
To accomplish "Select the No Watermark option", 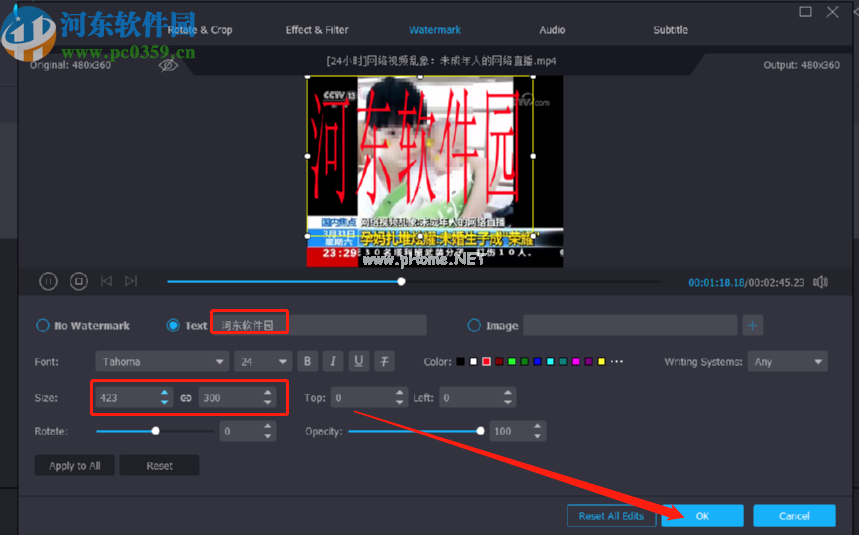I will 43,325.
